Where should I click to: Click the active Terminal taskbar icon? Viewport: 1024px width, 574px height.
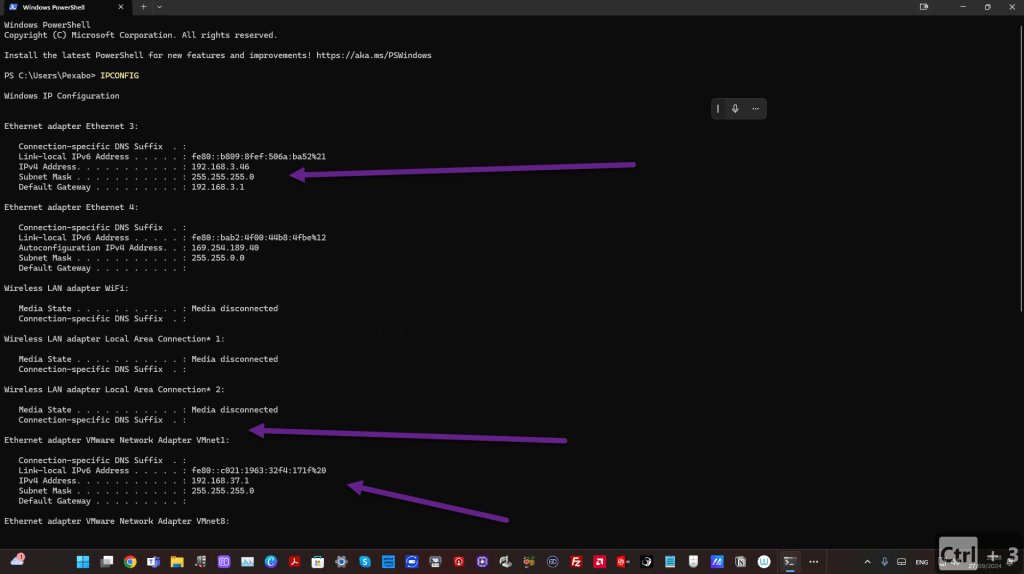pos(790,562)
